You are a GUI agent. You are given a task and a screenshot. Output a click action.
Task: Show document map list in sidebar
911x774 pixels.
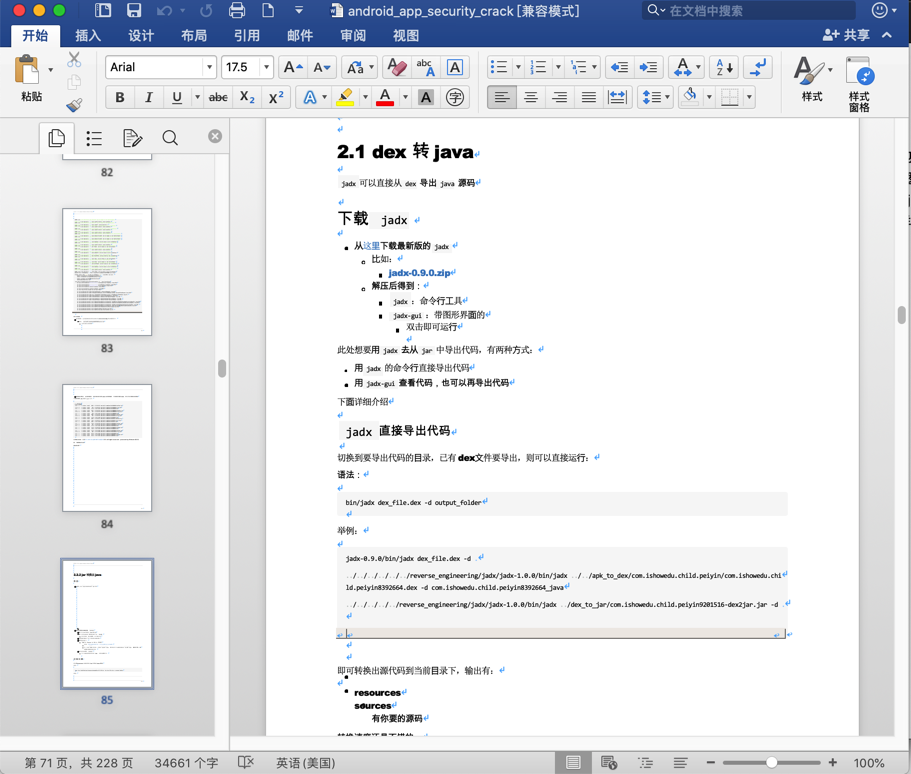pyautogui.click(x=94, y=138)
